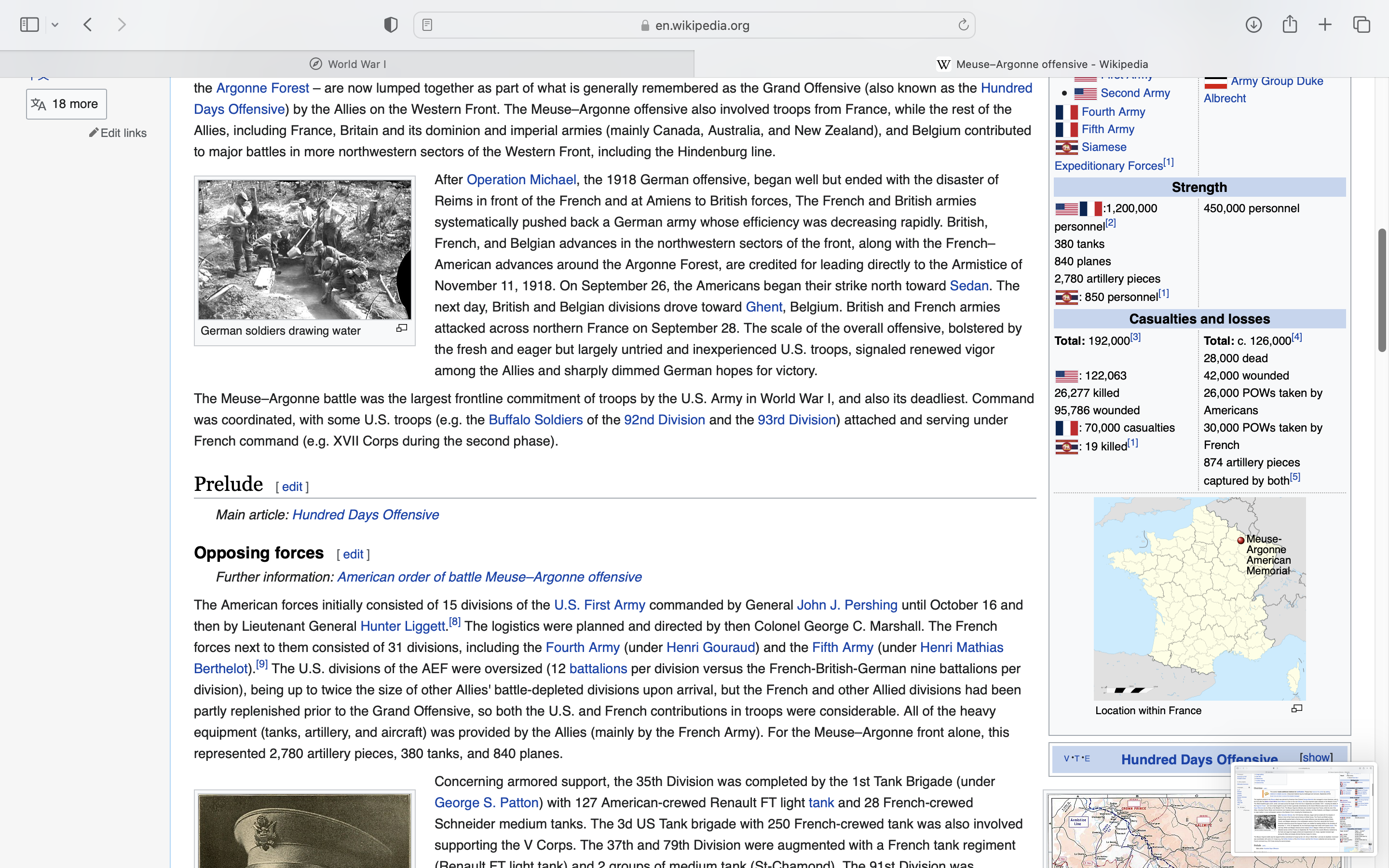Switch to the World War I tab
This screenshot has height=868, width=1389.
[347, 64]
